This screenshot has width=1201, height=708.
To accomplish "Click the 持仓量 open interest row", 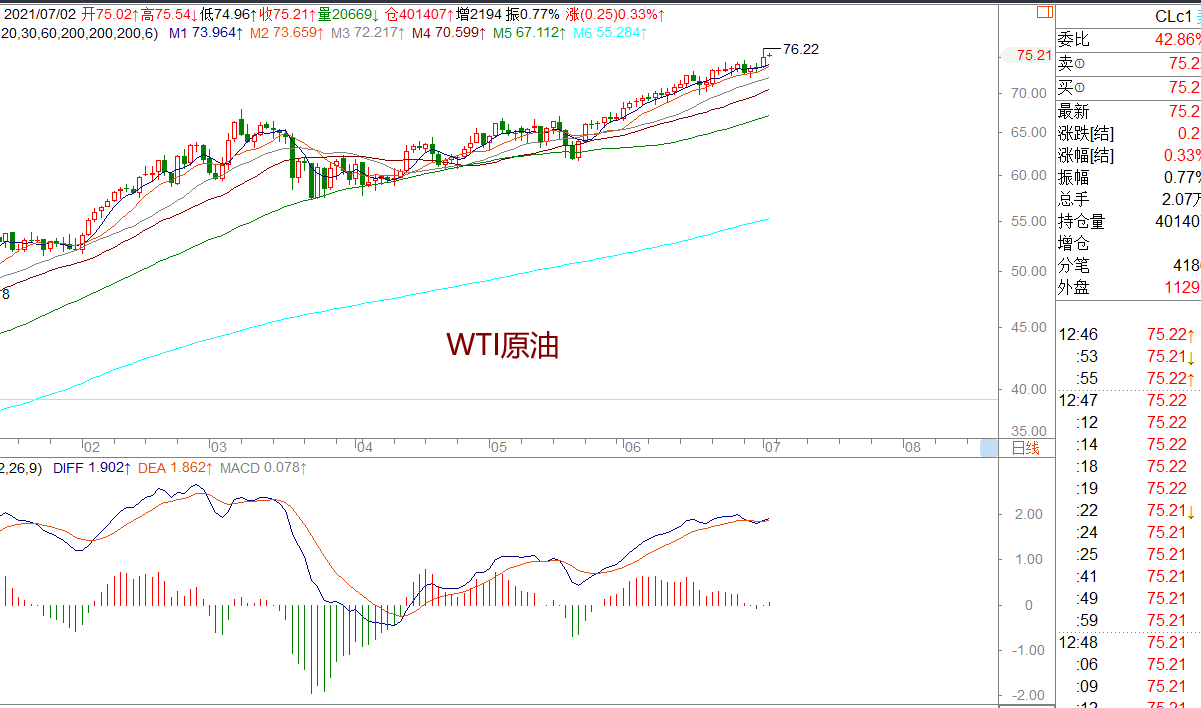I will click(x=1129, y=222).
